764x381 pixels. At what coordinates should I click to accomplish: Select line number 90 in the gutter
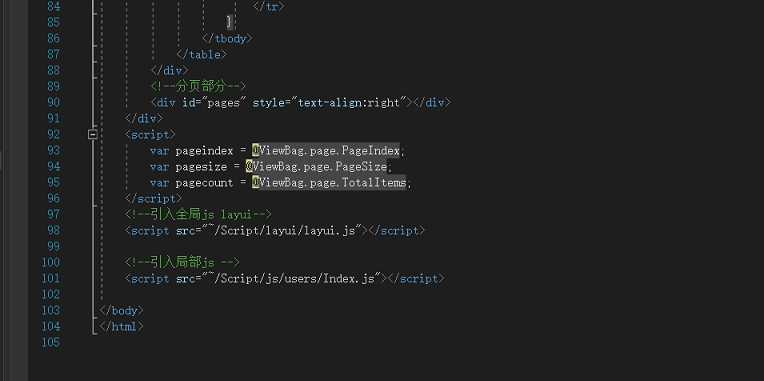54,102
